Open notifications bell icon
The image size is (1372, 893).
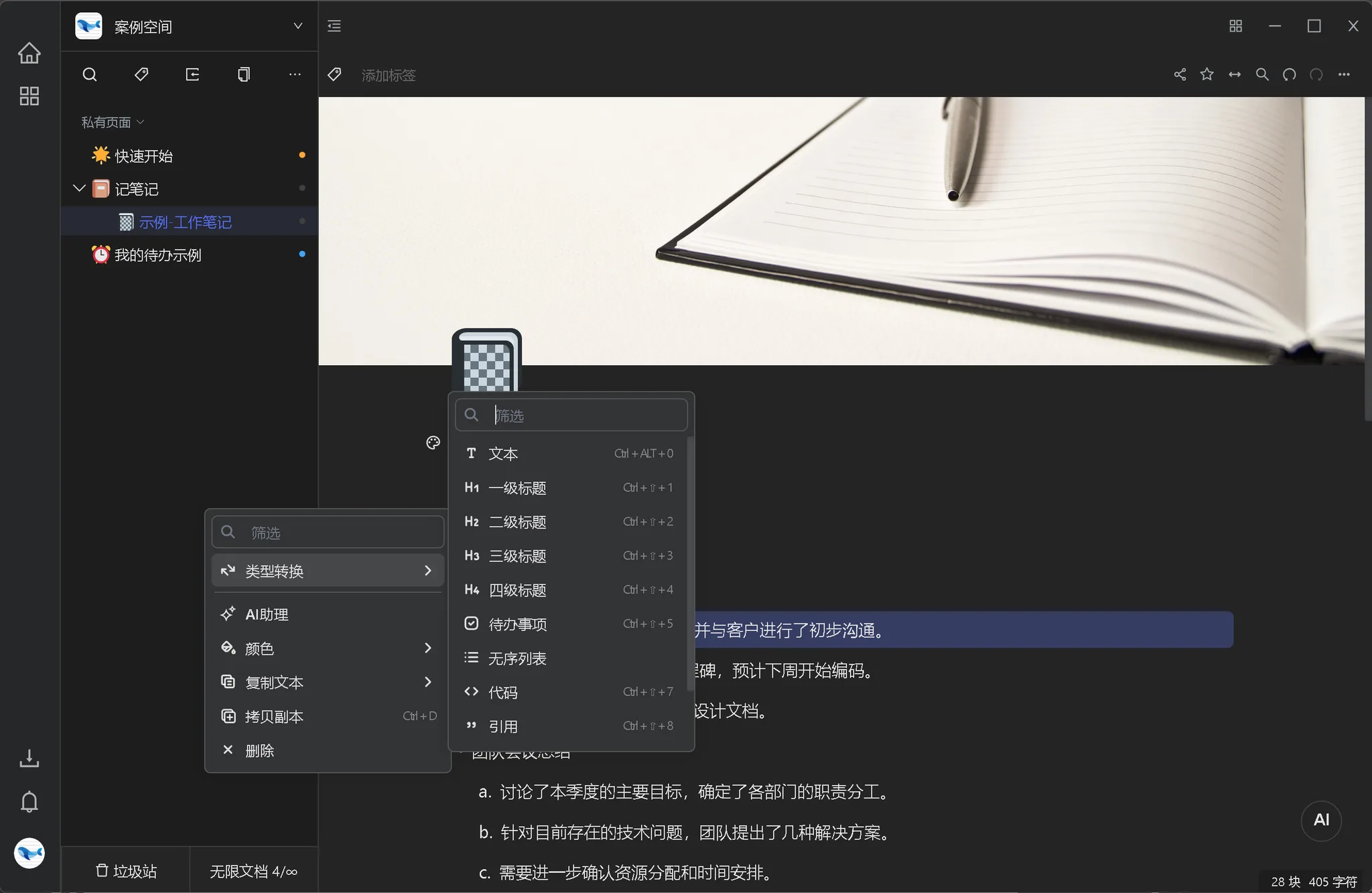[x=29, y=801]
